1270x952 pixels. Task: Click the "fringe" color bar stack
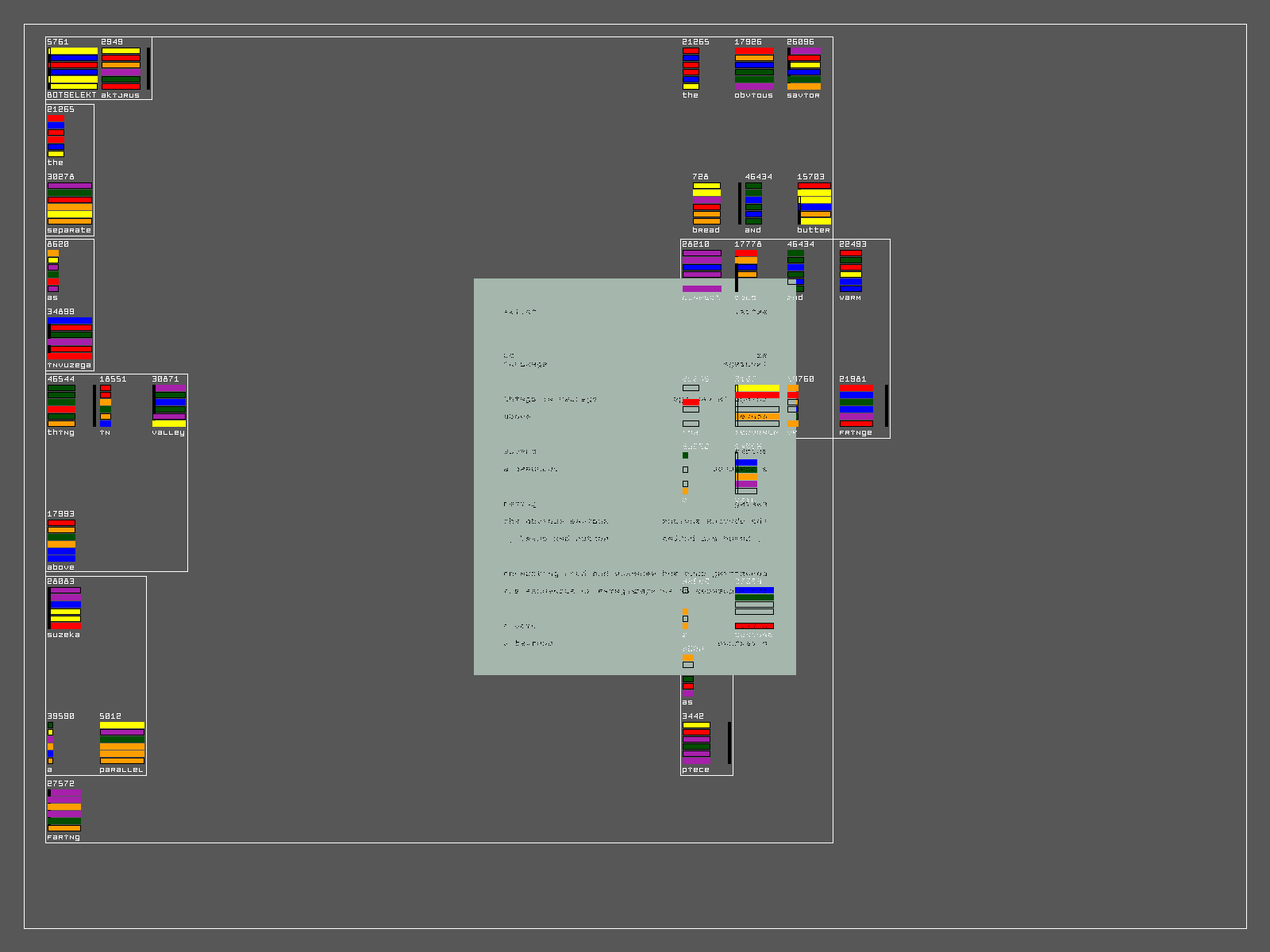click(x=856, y=406)
